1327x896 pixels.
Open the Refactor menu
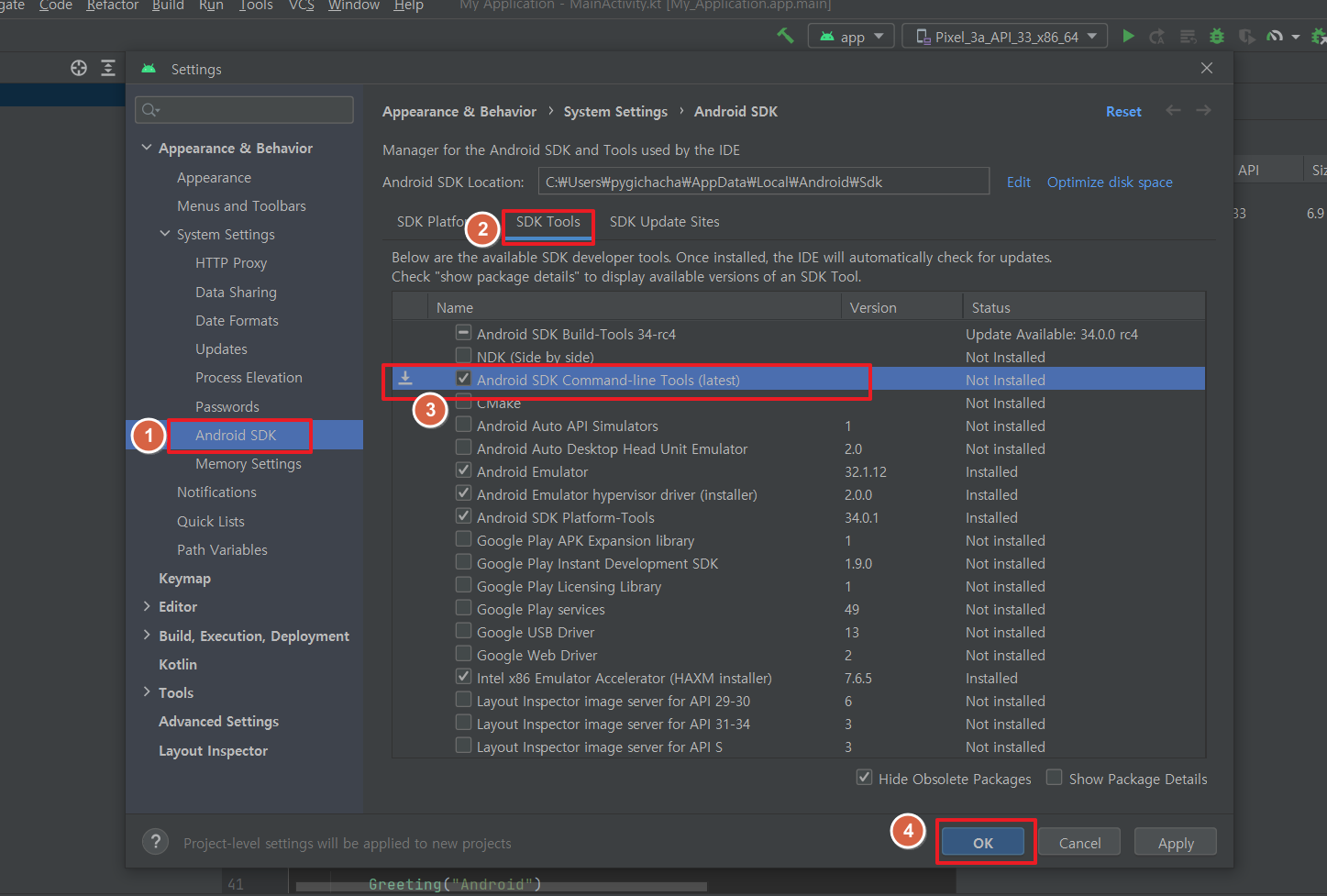[113, 6]
